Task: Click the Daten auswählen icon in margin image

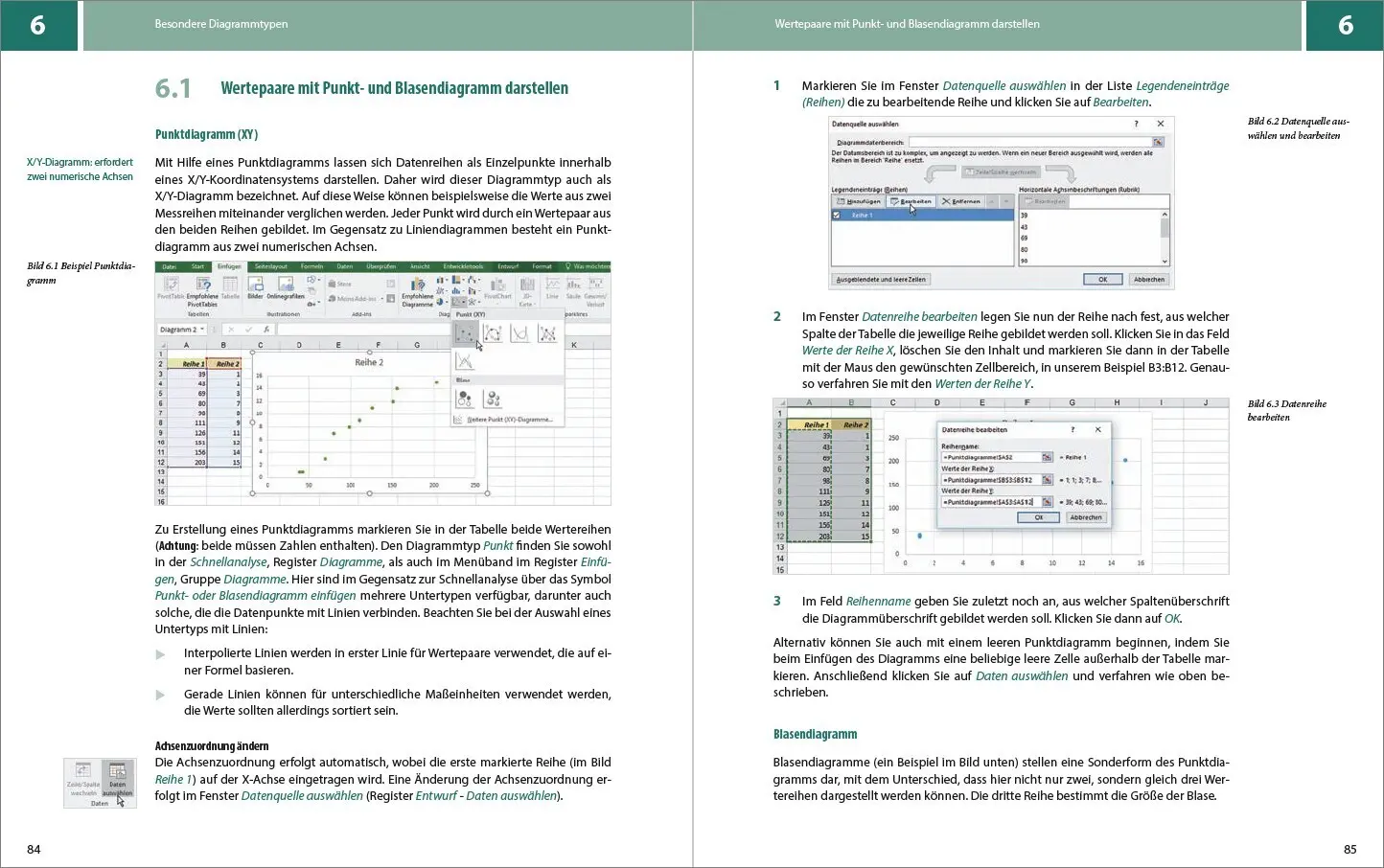Action: (118, 770)
